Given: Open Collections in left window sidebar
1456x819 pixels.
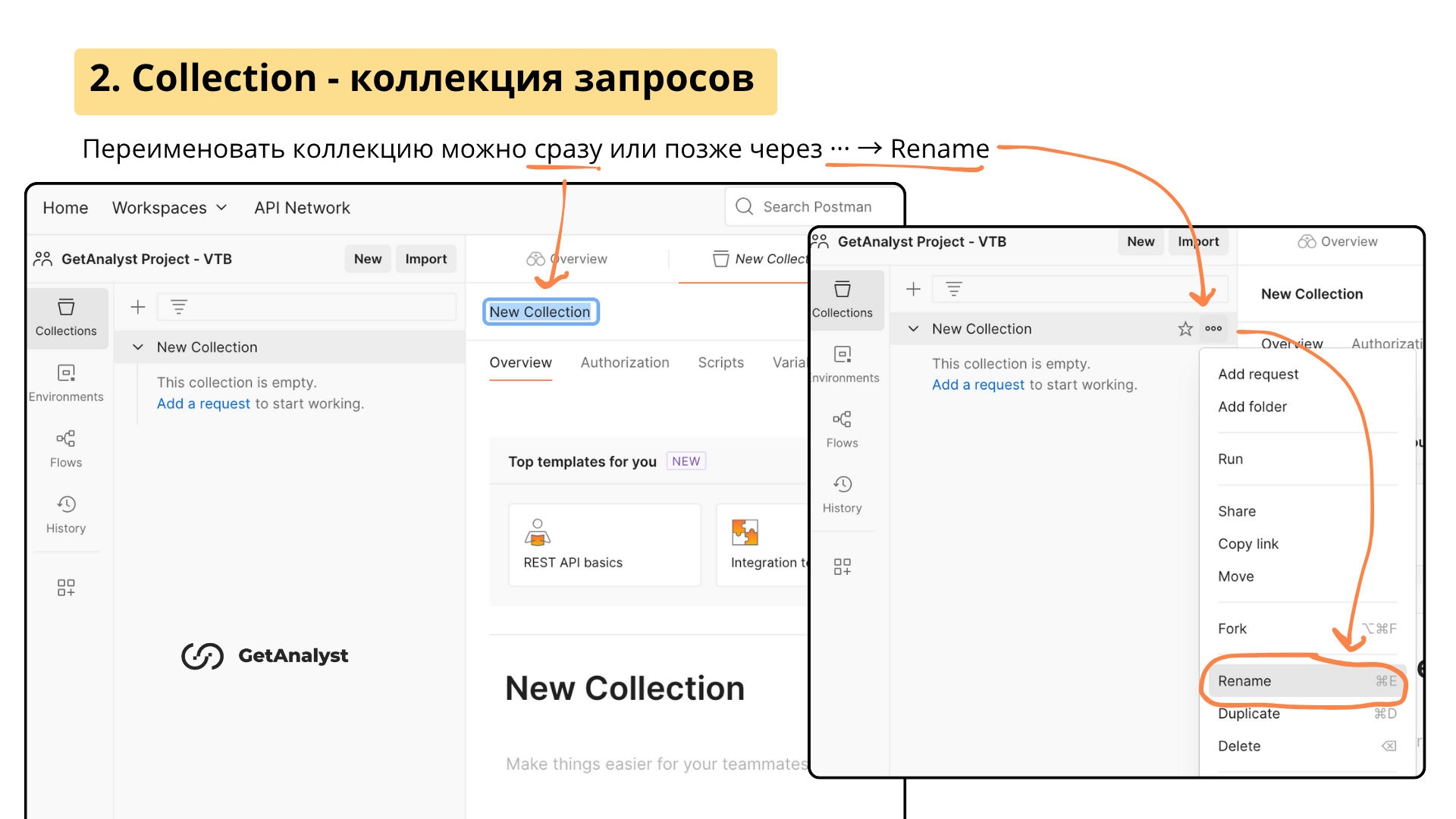Looking at the screenshot, I should (x=66, y=318).
